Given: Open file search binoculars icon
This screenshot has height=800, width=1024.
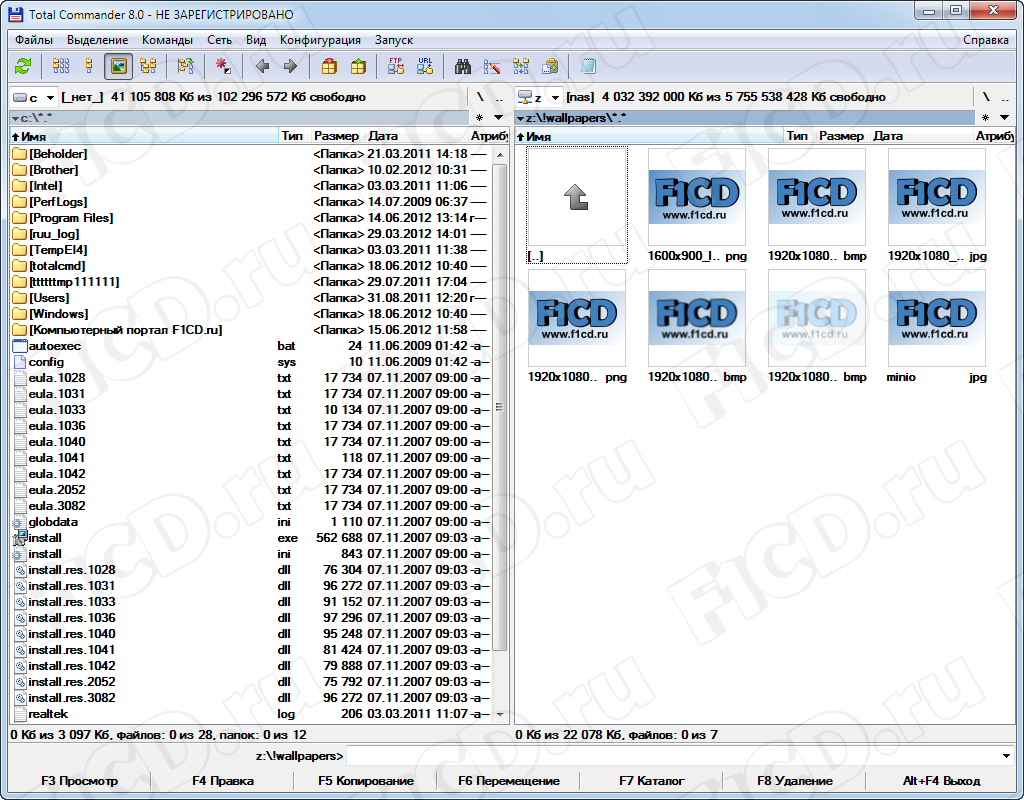Looking at the screenshot, I should (463, 66).
